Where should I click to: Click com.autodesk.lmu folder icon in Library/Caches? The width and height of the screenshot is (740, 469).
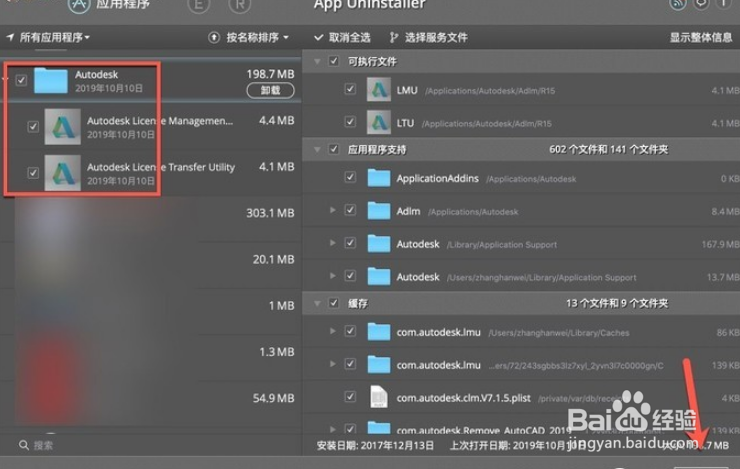point(379,332)
